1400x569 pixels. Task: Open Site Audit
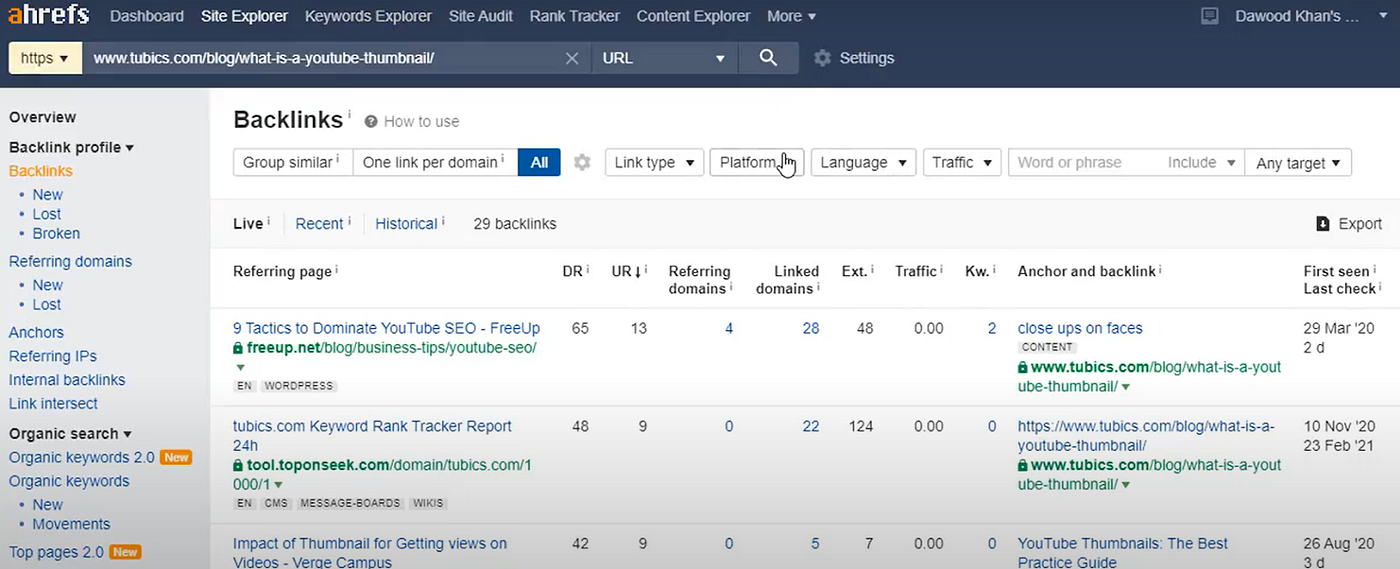[x=481, y=16]
